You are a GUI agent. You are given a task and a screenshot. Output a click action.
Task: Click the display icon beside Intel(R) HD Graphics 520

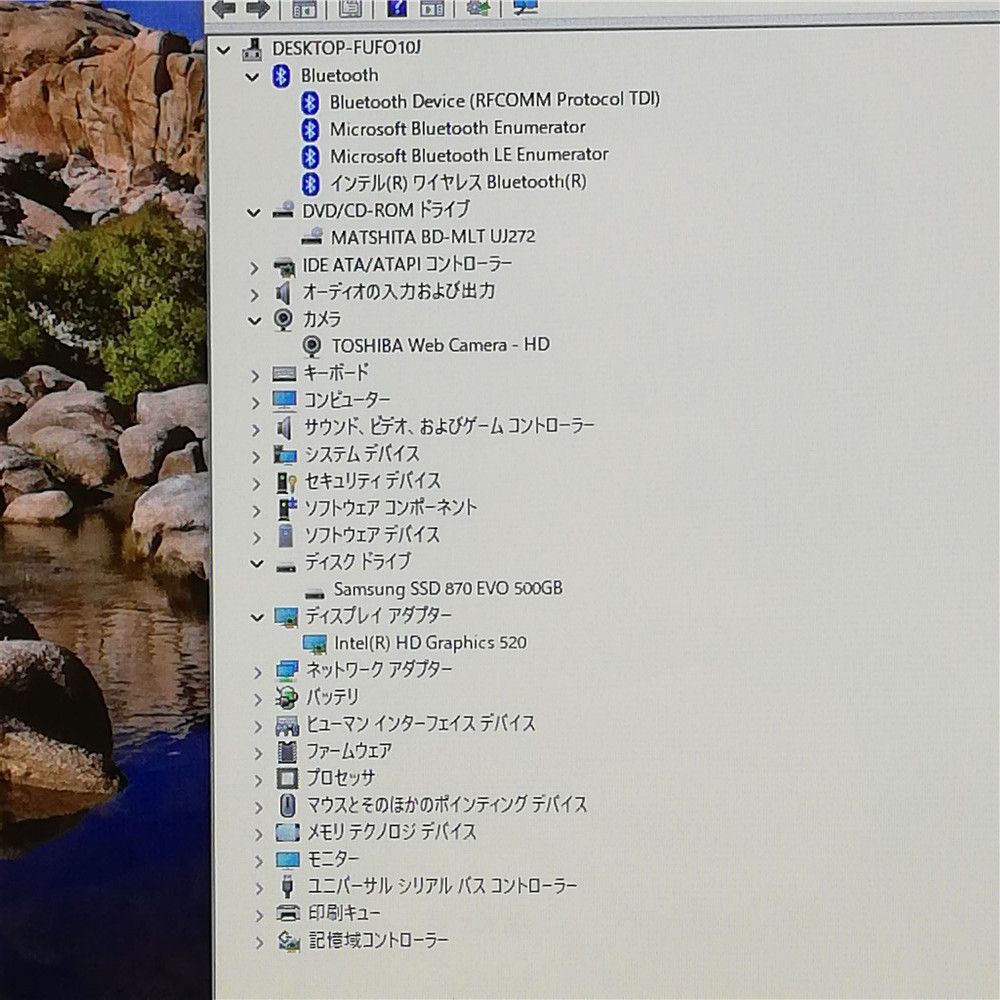pos(313,643)
